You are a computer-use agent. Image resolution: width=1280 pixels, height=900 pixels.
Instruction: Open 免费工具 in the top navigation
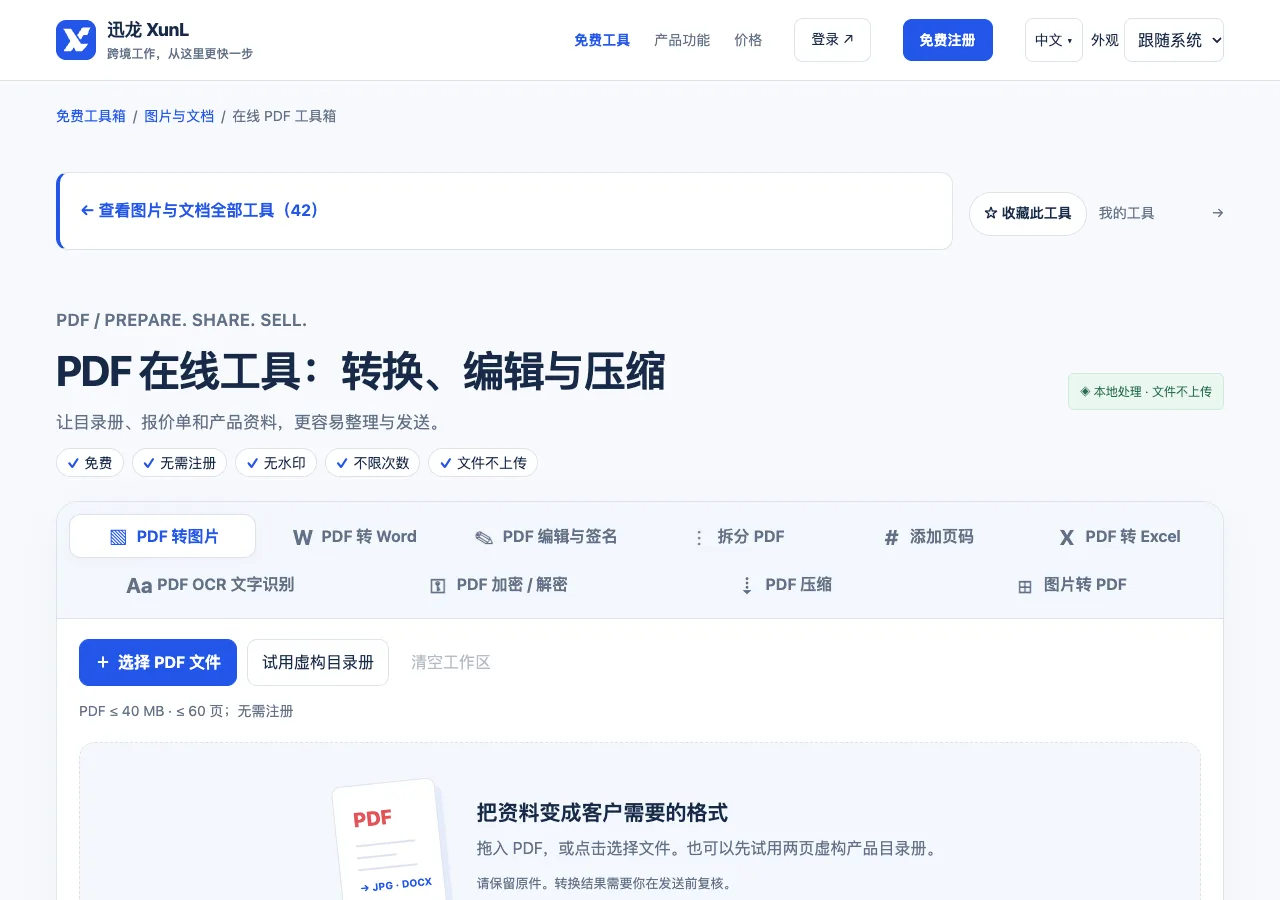[x=602, y=40]
